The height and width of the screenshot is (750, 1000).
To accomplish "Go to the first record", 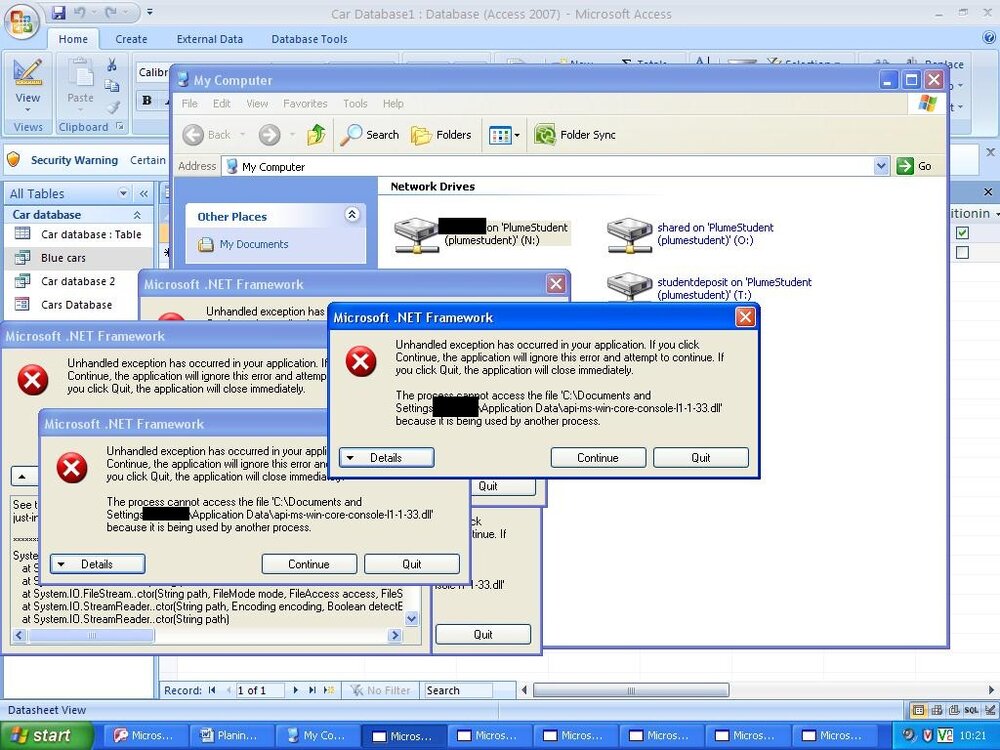I will point(212,690).
